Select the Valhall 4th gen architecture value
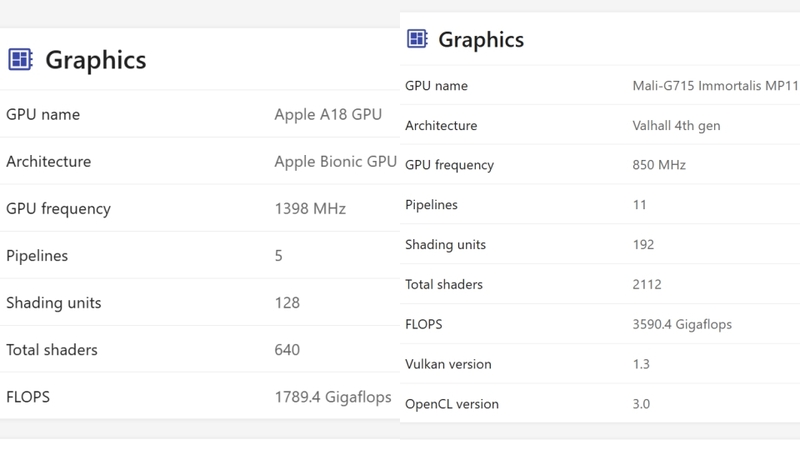The height and width of the screenshot is (450, 800). pyautogui.click(x=676, y=126)
